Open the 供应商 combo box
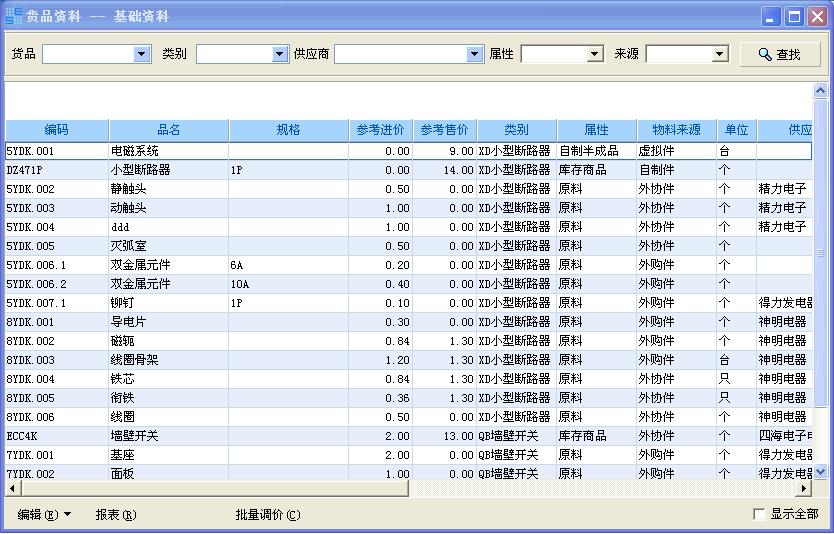Image resolution: width=834 pixels, height=534 pixels. pos(474,54)
